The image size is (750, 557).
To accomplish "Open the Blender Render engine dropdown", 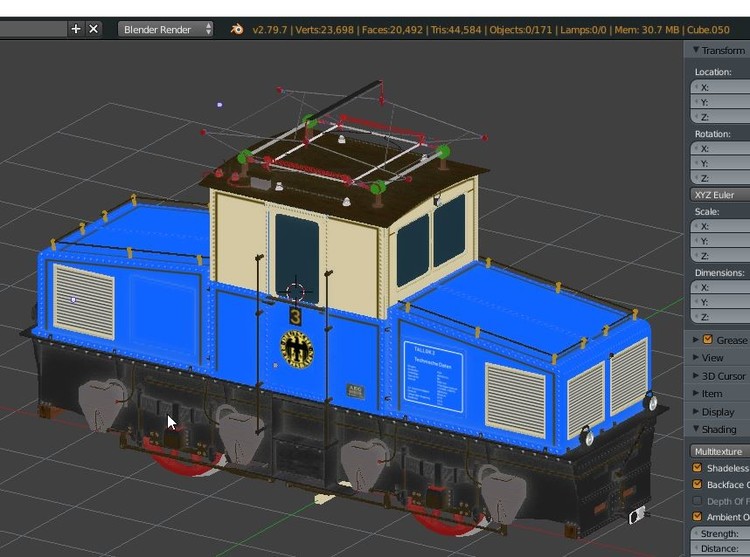I will pyautogui.click(x=166, y=29).
